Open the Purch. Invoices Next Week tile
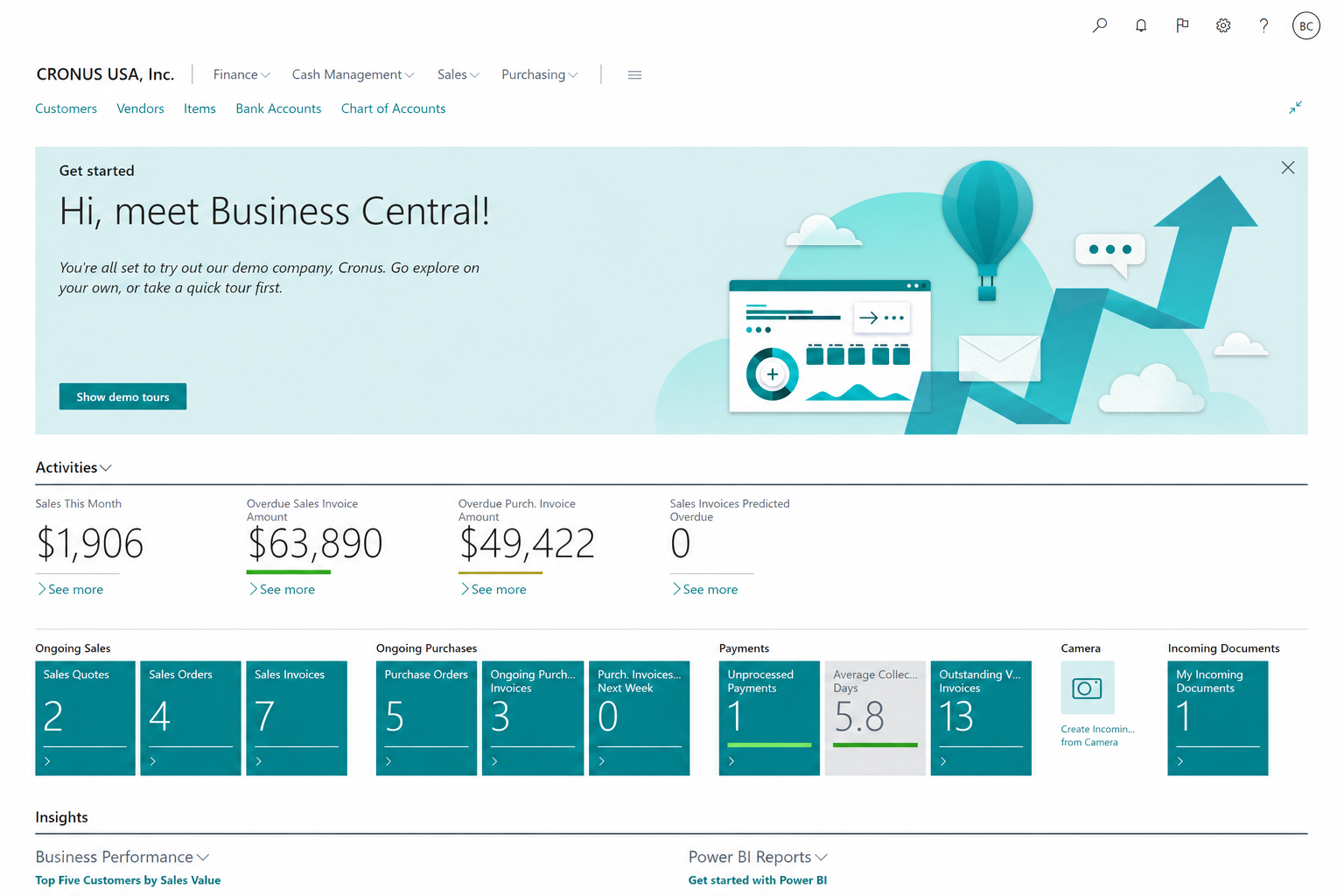 click(640, 718)
